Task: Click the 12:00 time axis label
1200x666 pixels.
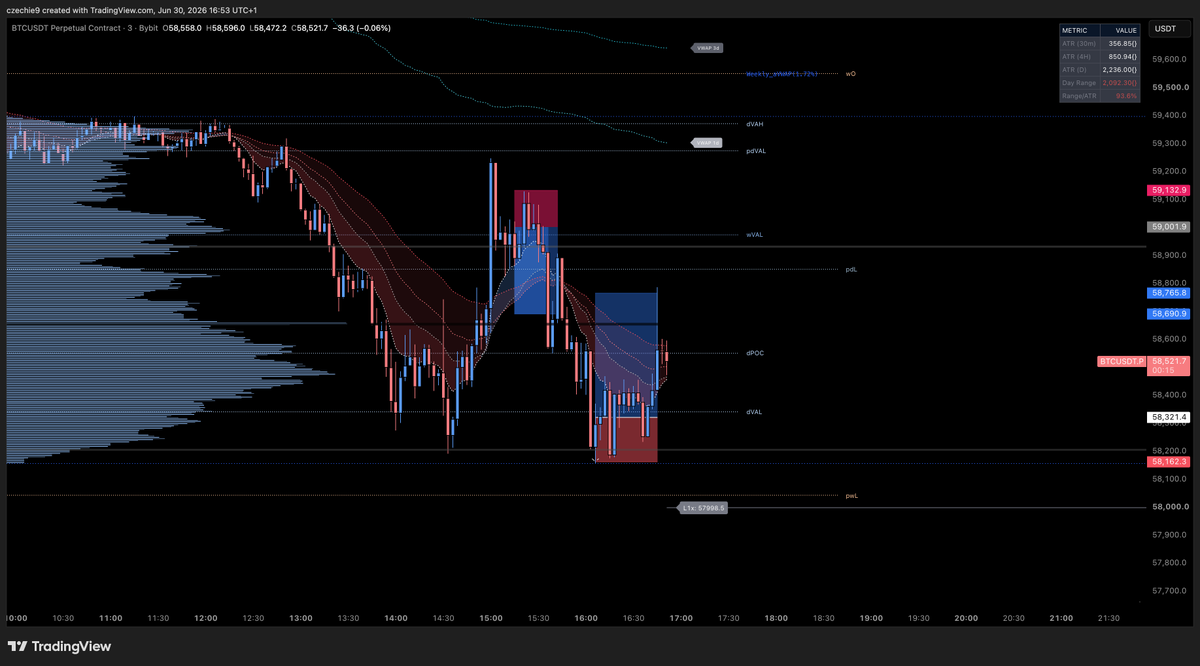Action: 206,618
